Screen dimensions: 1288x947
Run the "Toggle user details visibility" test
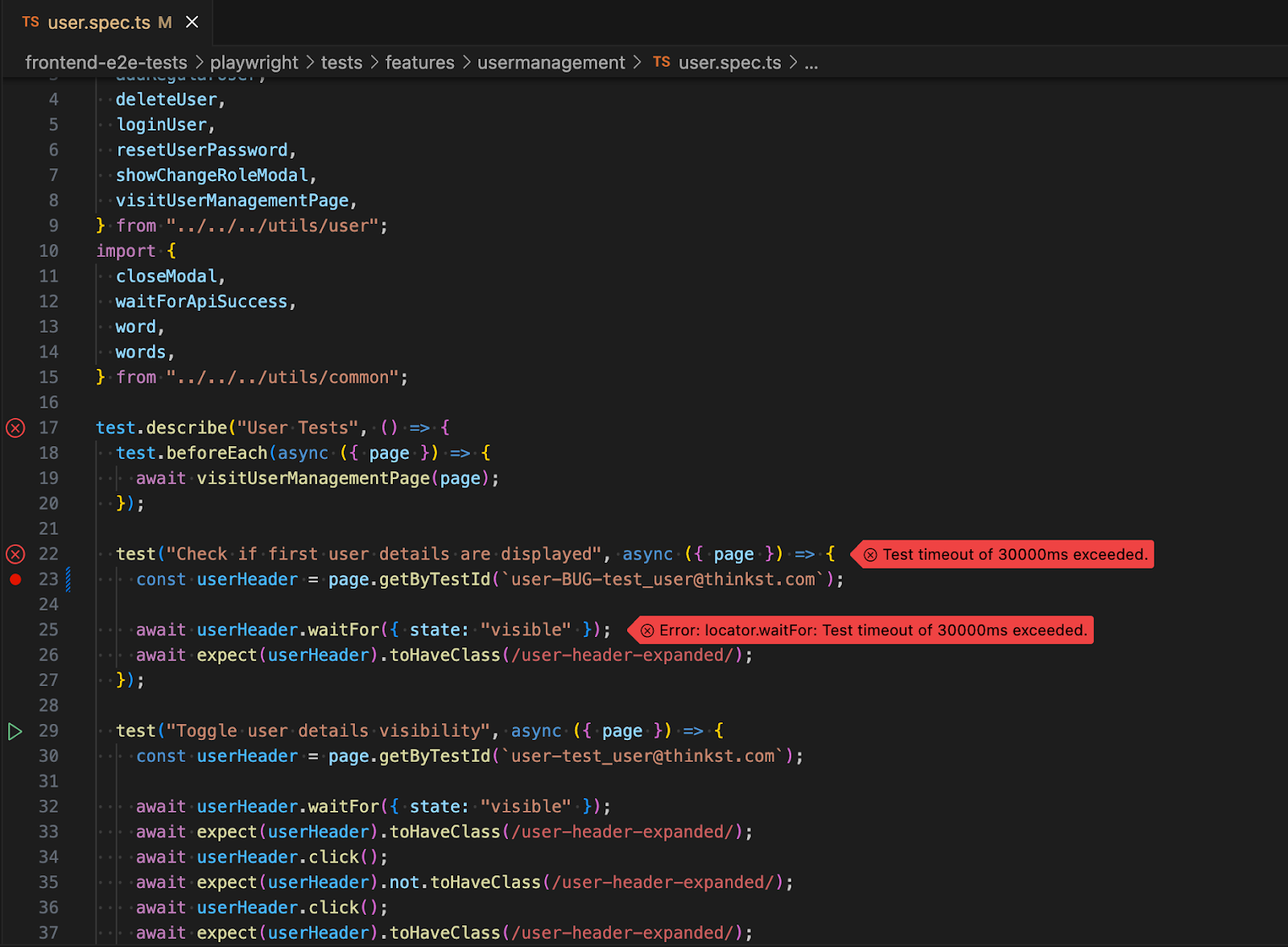tap(15, 731)
